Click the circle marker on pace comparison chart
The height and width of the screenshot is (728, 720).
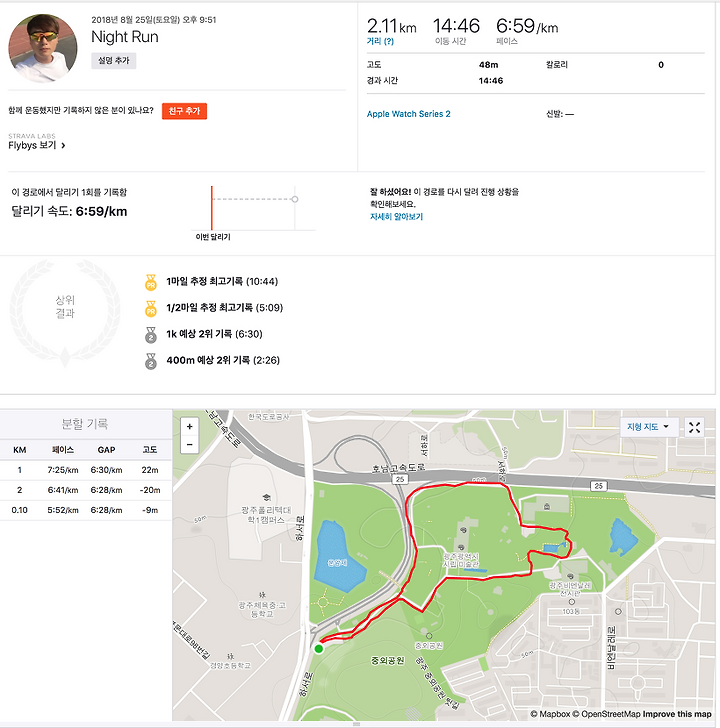[295, 199]
